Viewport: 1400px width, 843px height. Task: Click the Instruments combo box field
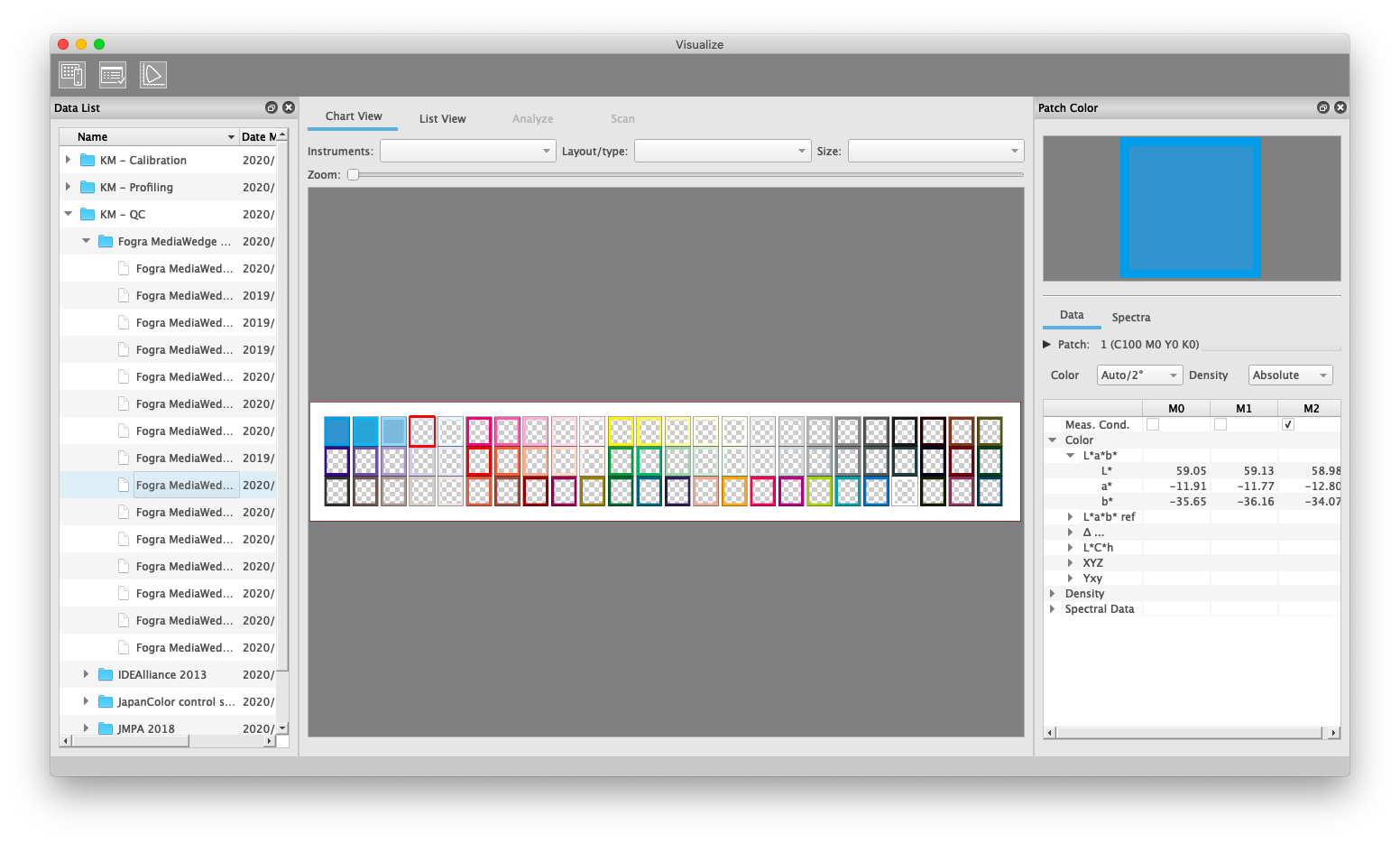[x=467, y=152]
